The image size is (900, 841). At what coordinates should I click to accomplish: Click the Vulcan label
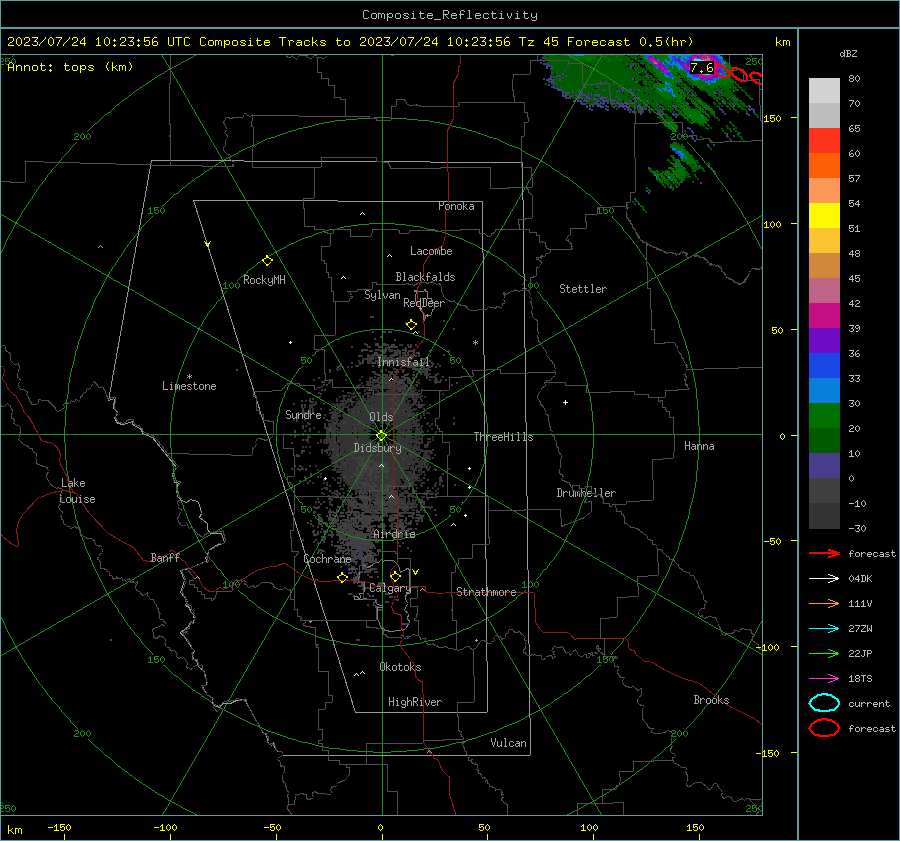click(509, 743)
